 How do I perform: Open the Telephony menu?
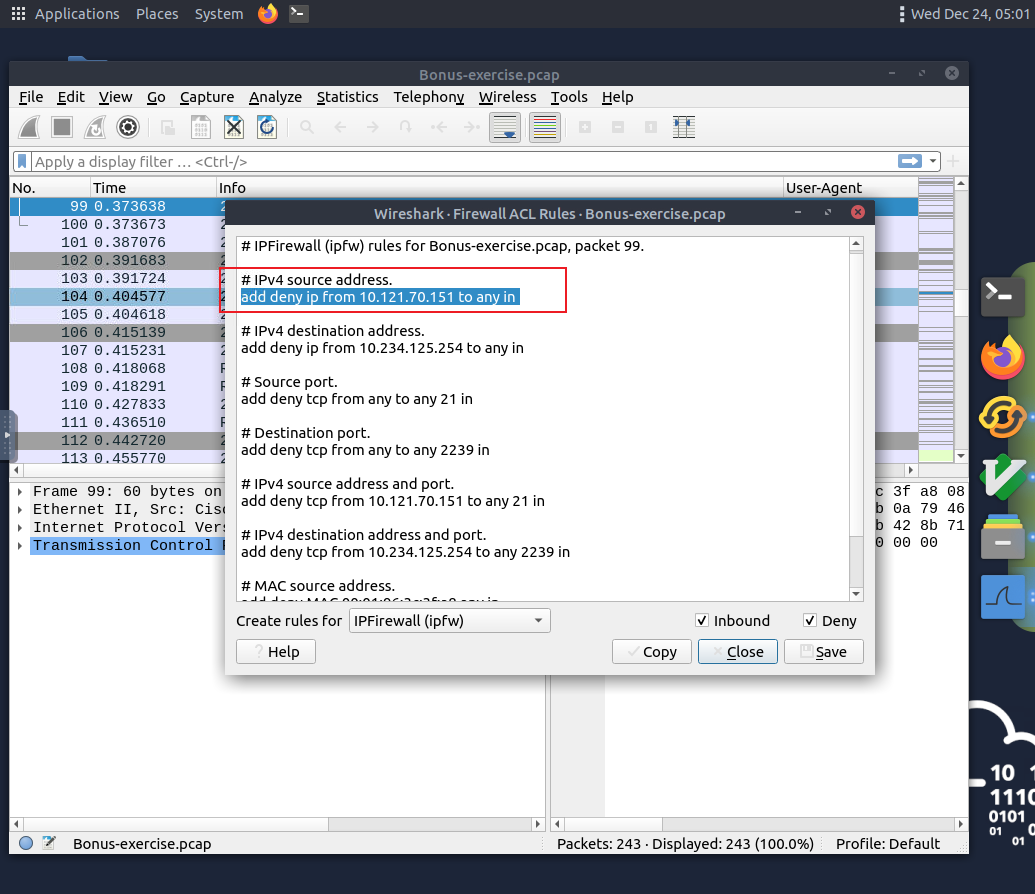[x=428, y=97]
